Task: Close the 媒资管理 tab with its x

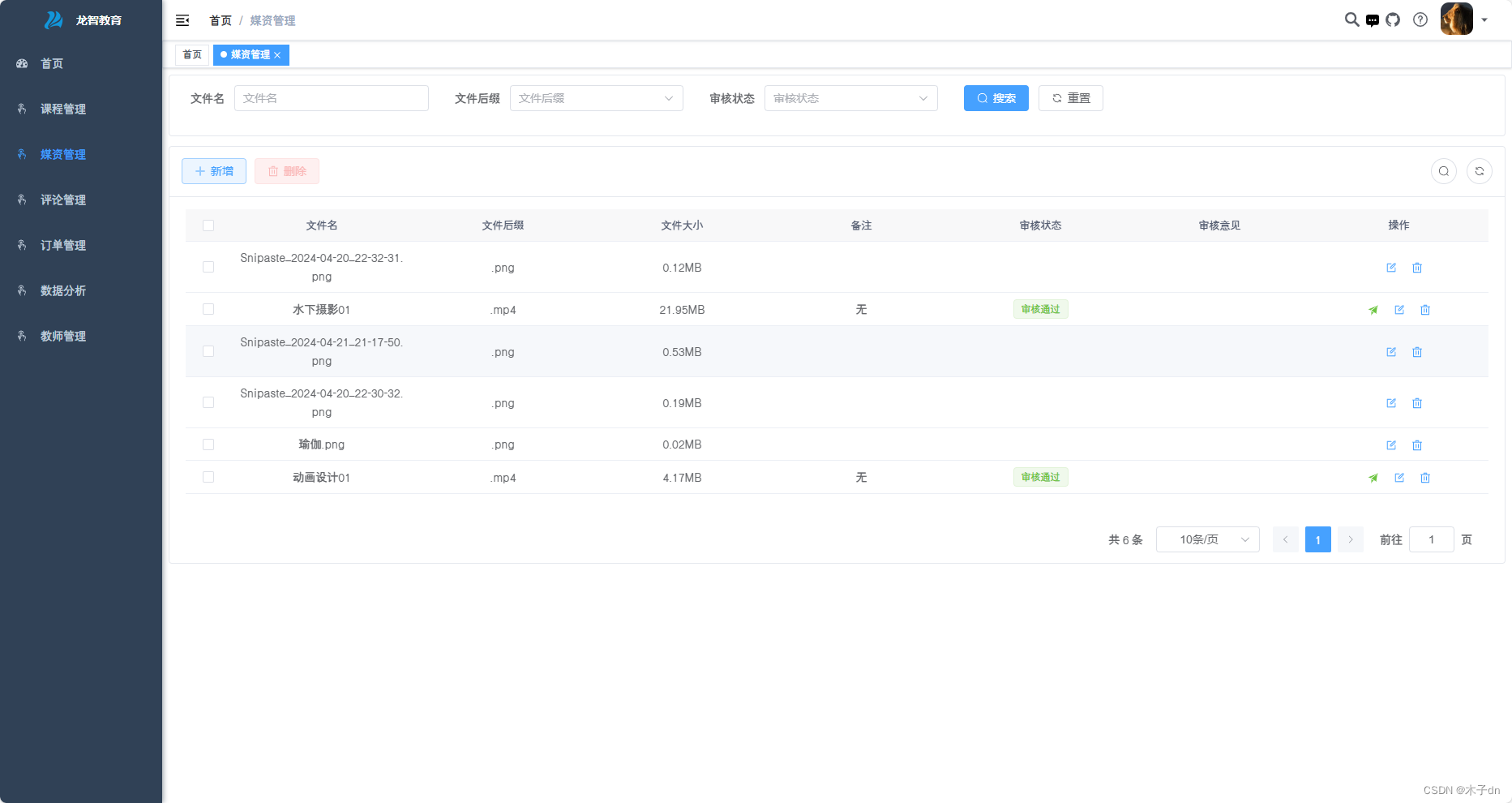Action: pyautogui.click(x=277, y=55)
